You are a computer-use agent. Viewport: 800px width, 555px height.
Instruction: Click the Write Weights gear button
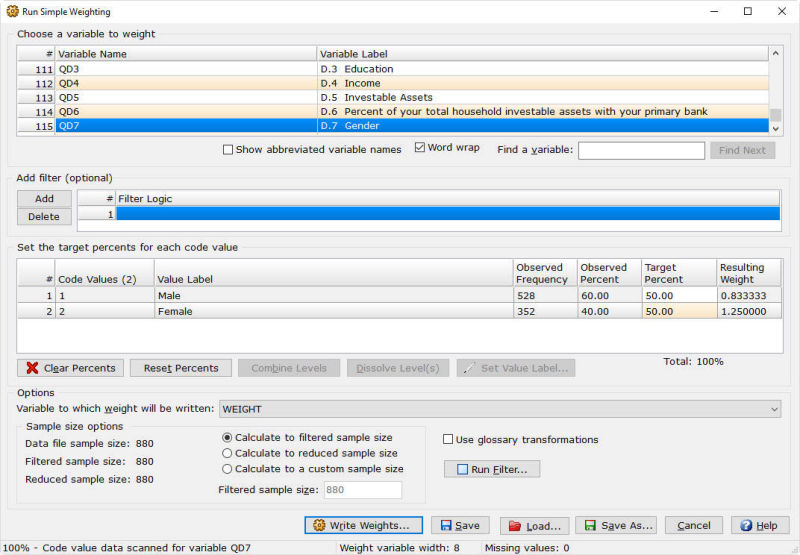[x=363, y=525]
